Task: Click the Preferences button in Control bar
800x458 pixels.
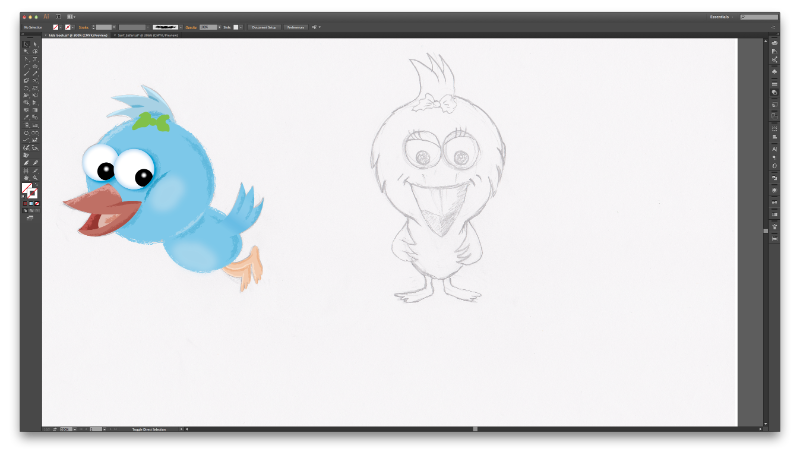Action: coord(296,27)
